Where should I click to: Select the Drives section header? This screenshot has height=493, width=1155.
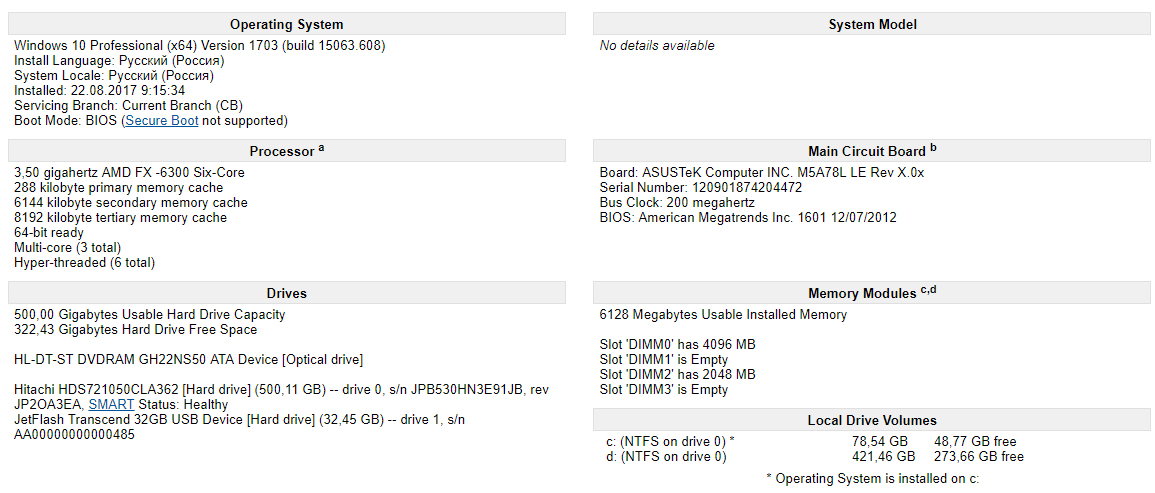coord(287,293)
